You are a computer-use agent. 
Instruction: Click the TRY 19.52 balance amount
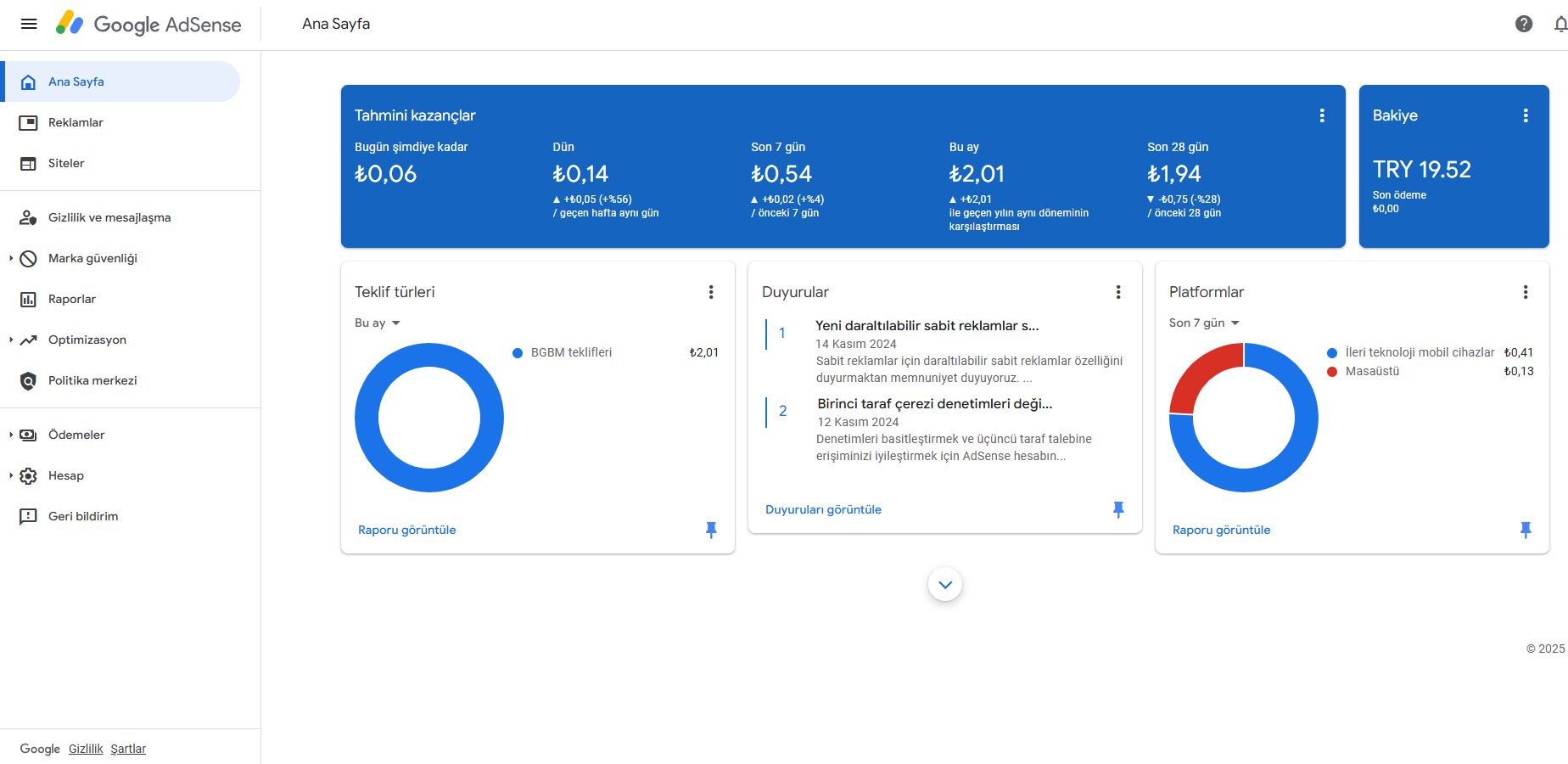pyautogui.click(x=1422, y=170)
